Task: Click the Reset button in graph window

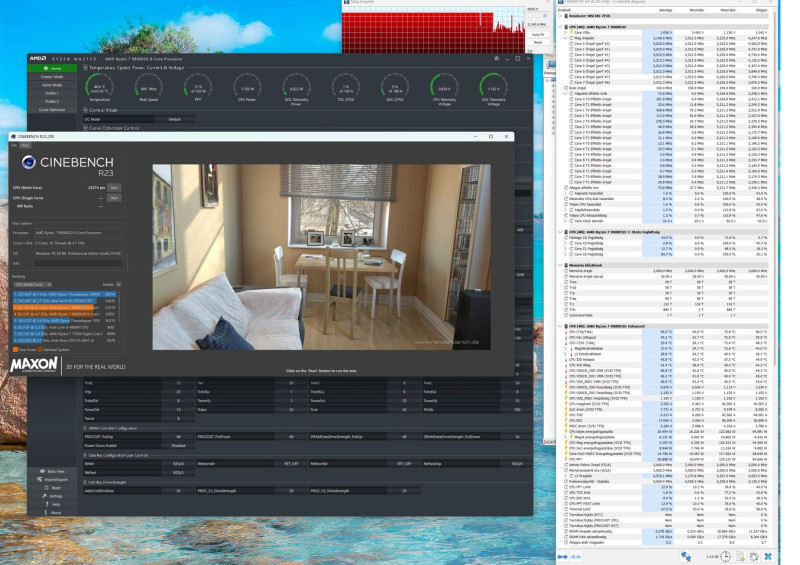Action: (x=538, y=42)
